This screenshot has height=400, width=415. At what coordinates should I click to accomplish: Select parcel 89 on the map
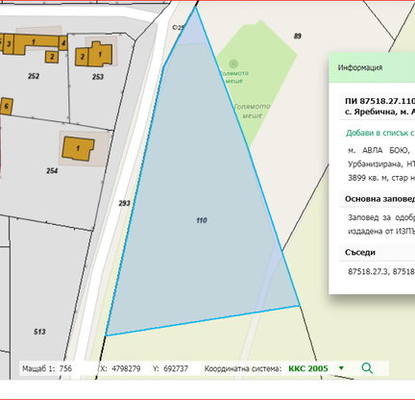coord(298,36)
